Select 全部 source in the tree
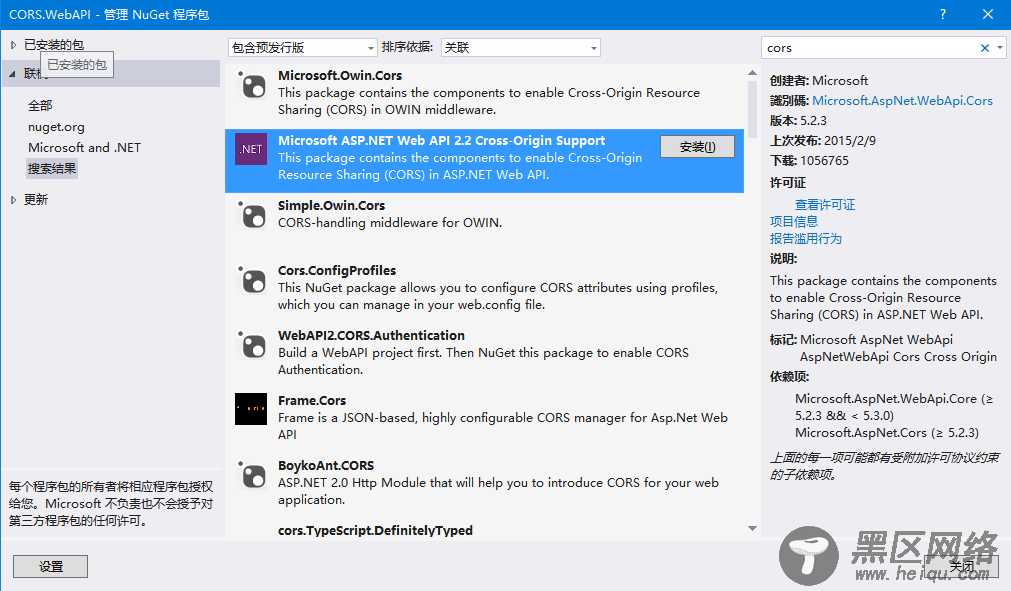Viewport: 1011px width, 591px height. [40, 105]
